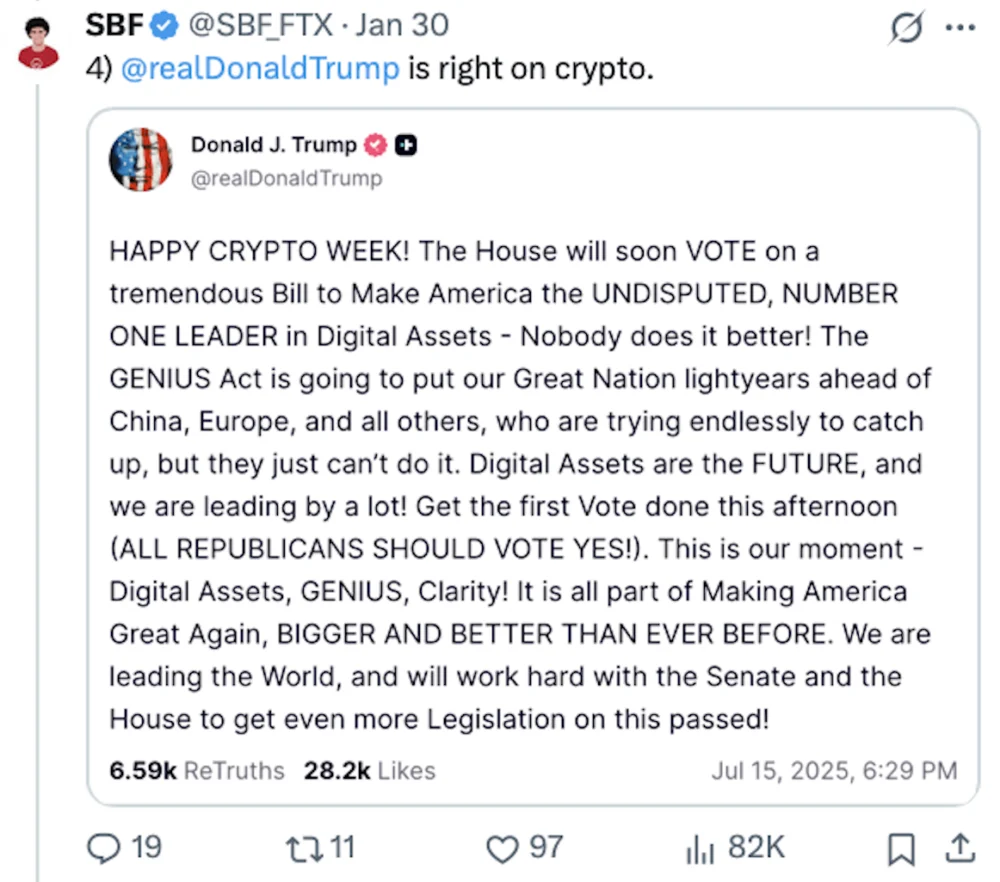Click Donald Trump's verified checkmark
This screenshot has height=882, width=1000.
tap(374, 144)
